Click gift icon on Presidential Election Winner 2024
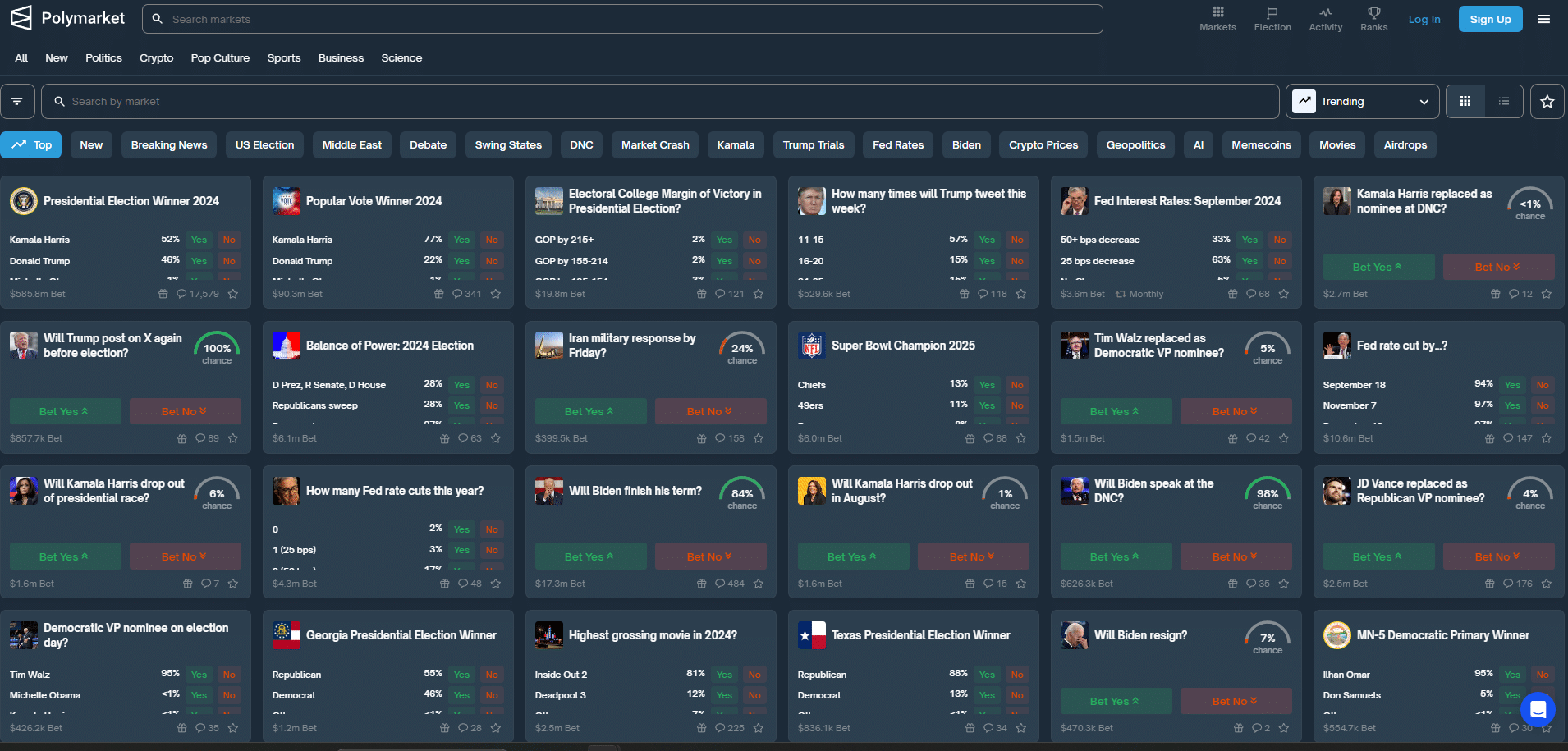This screenshot has width=1568, height=751. click(x=163, y=294)
